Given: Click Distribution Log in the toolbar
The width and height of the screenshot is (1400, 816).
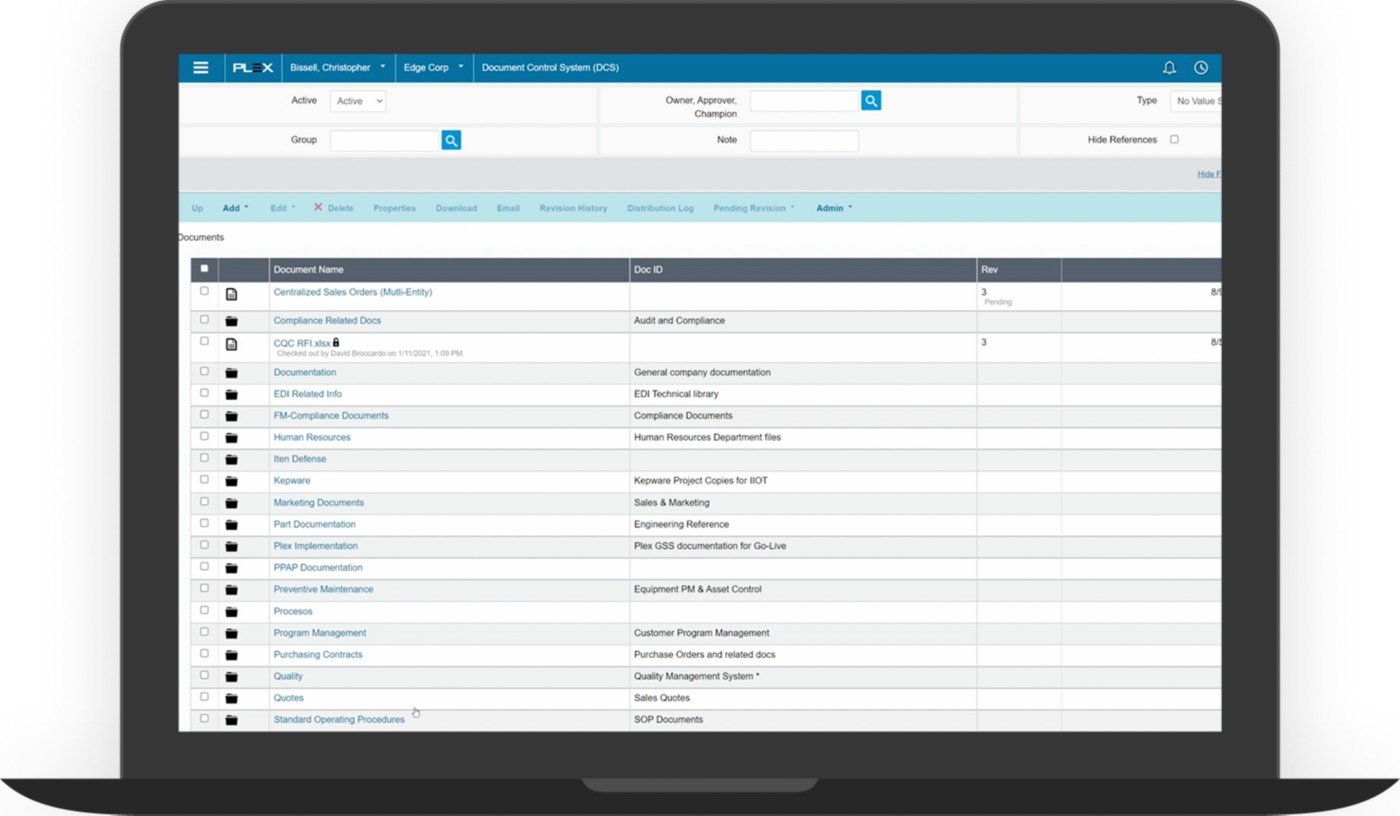Looking at the screenshot, I should point(660,208).
